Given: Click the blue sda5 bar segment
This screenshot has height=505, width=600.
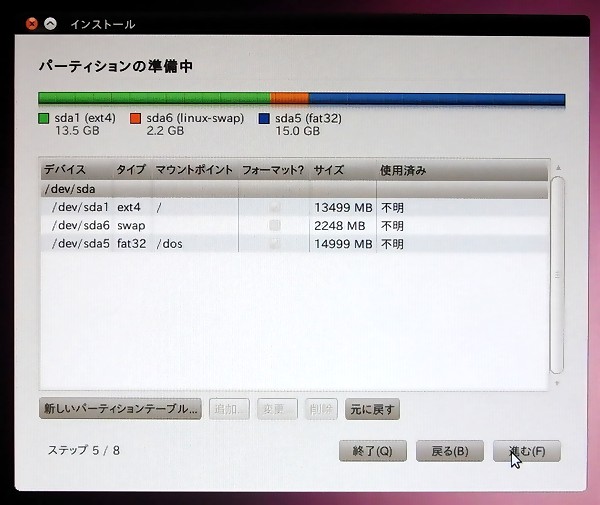Looking at the screenshot, I should [x=437, y=99].
